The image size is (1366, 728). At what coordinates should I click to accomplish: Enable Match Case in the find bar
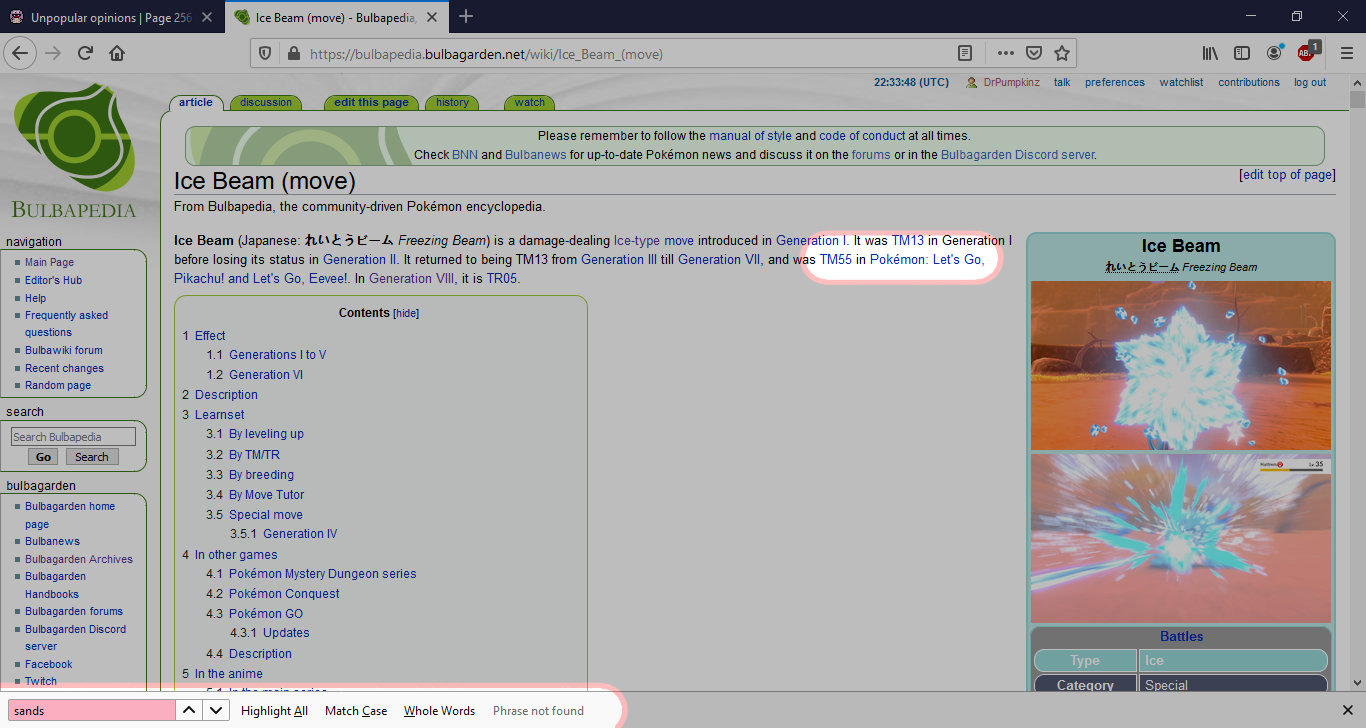[356, 711]
